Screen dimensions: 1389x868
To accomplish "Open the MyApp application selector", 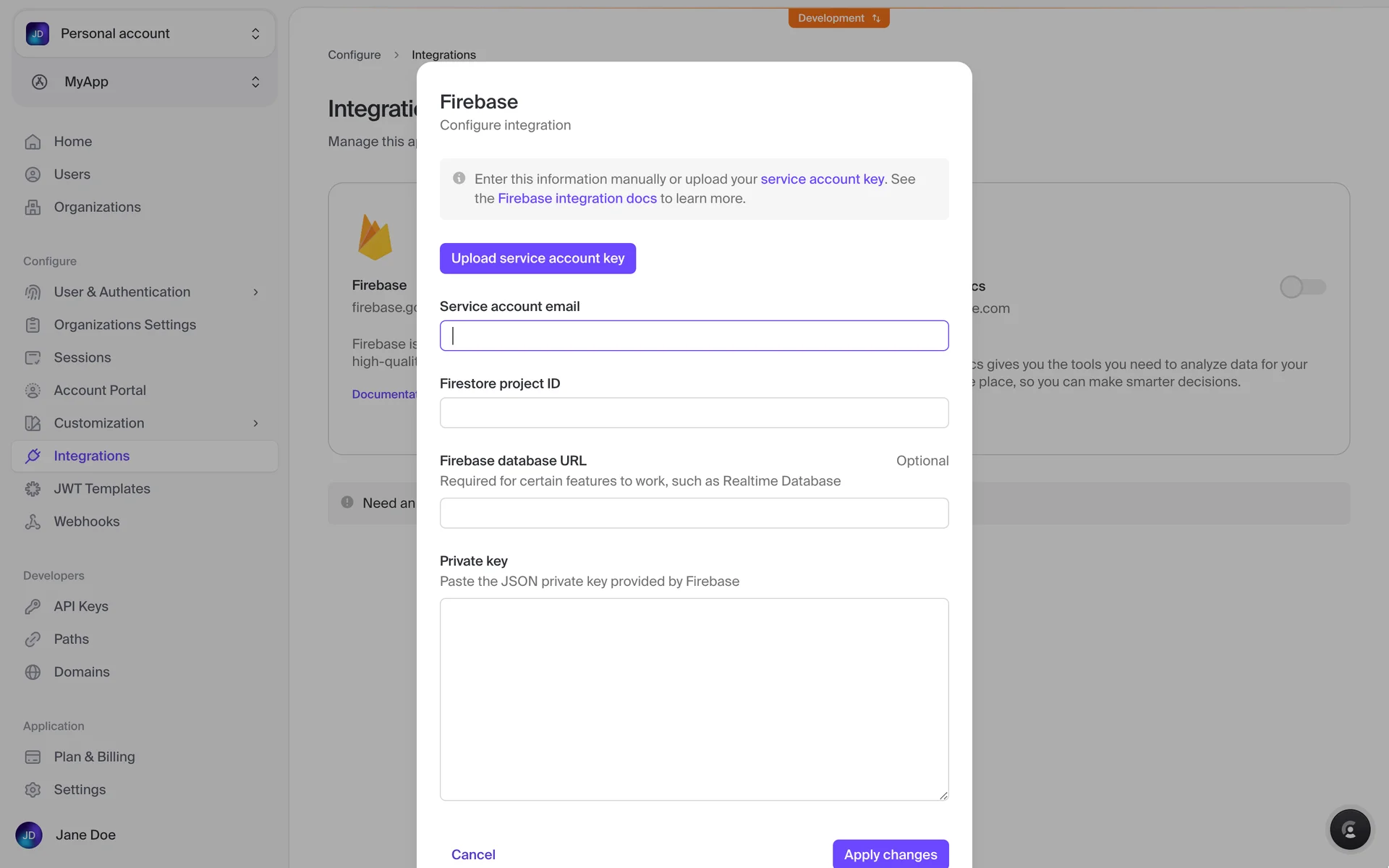I will [145, 82].
